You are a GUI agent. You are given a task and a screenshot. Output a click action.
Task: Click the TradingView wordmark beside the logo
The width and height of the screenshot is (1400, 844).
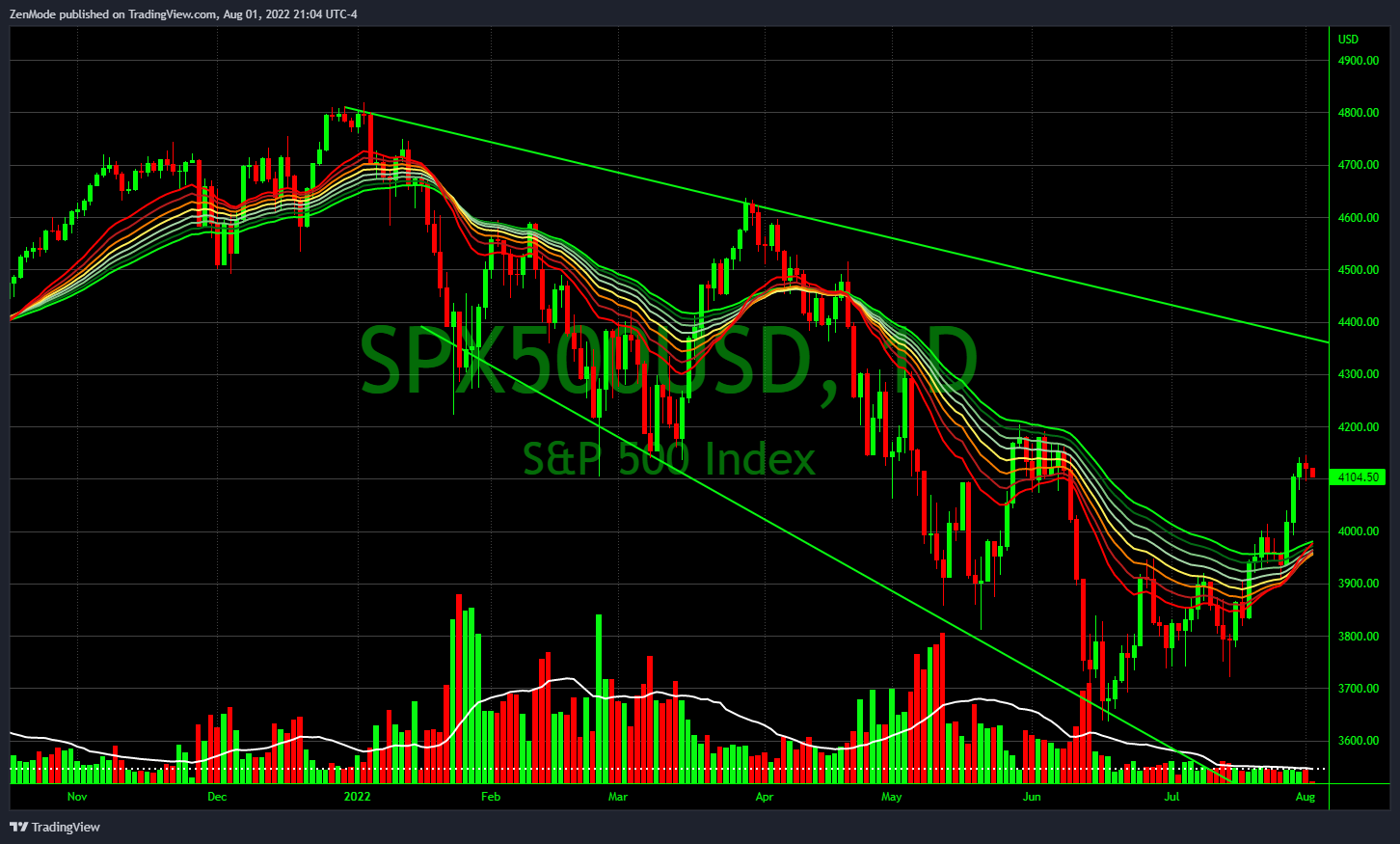[x=66, y=827]
